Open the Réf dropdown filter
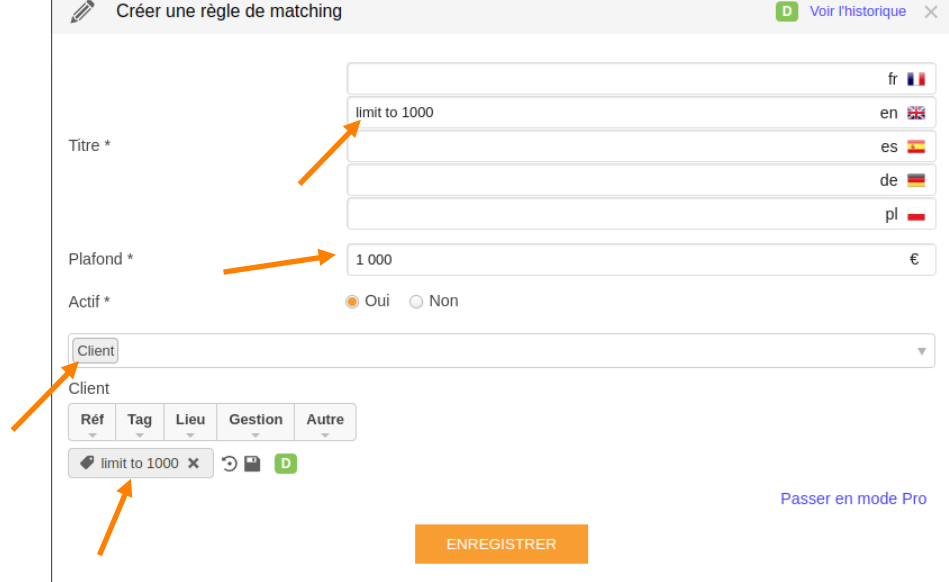This screenshot has width=949, height=582. click(x=92, y=422)
